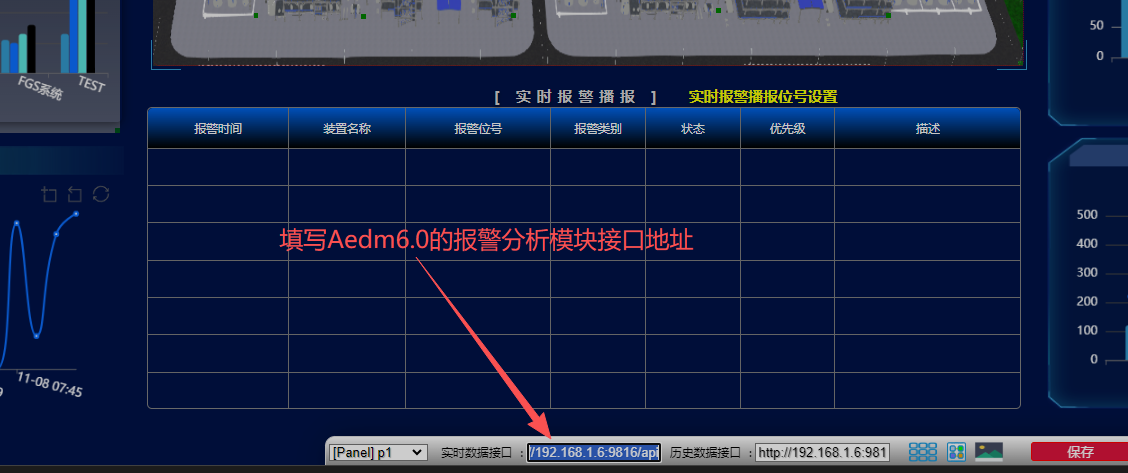Focus the 历史数据接口 URL field
The image size is (1128, 473).
[822, 453]
